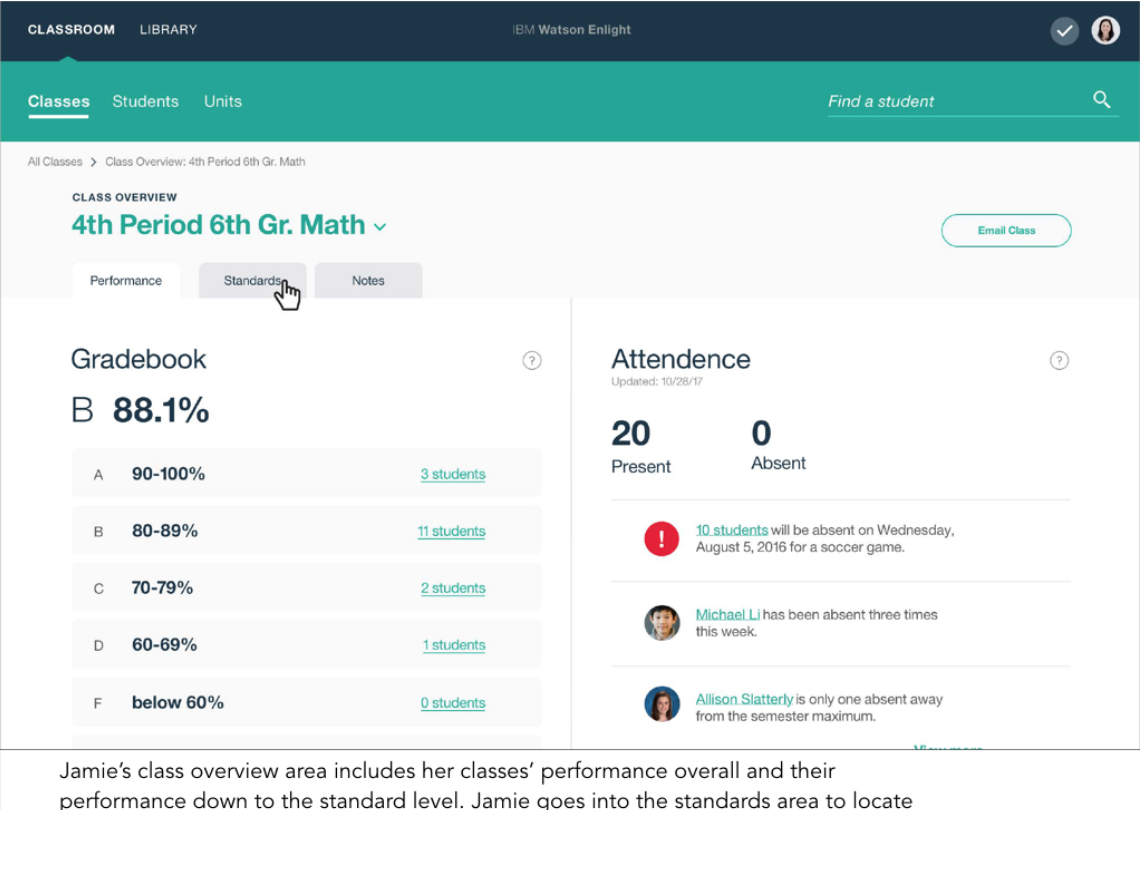Switch to the Performance tab
This screenshot has width=1140, height=880.
126,280
